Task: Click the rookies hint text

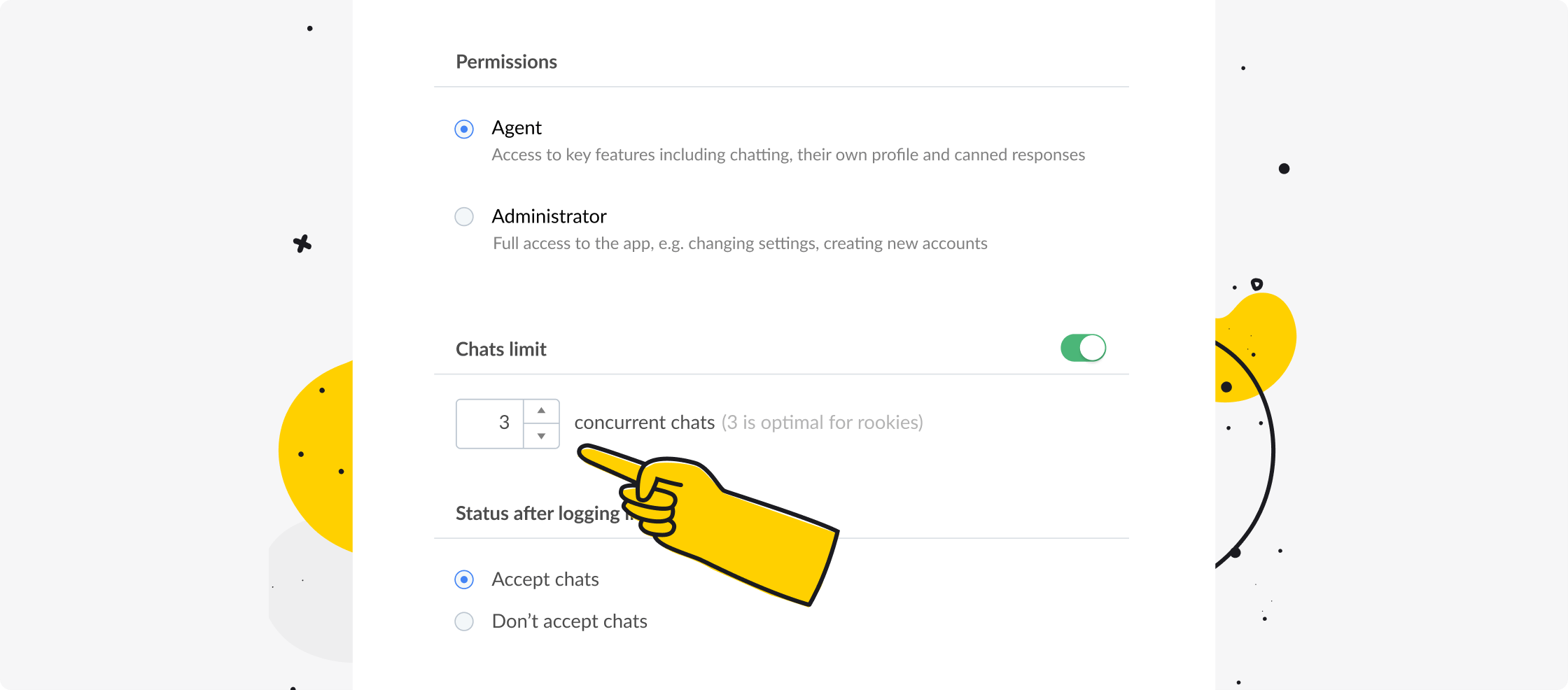Action: (x=823, y=423)
